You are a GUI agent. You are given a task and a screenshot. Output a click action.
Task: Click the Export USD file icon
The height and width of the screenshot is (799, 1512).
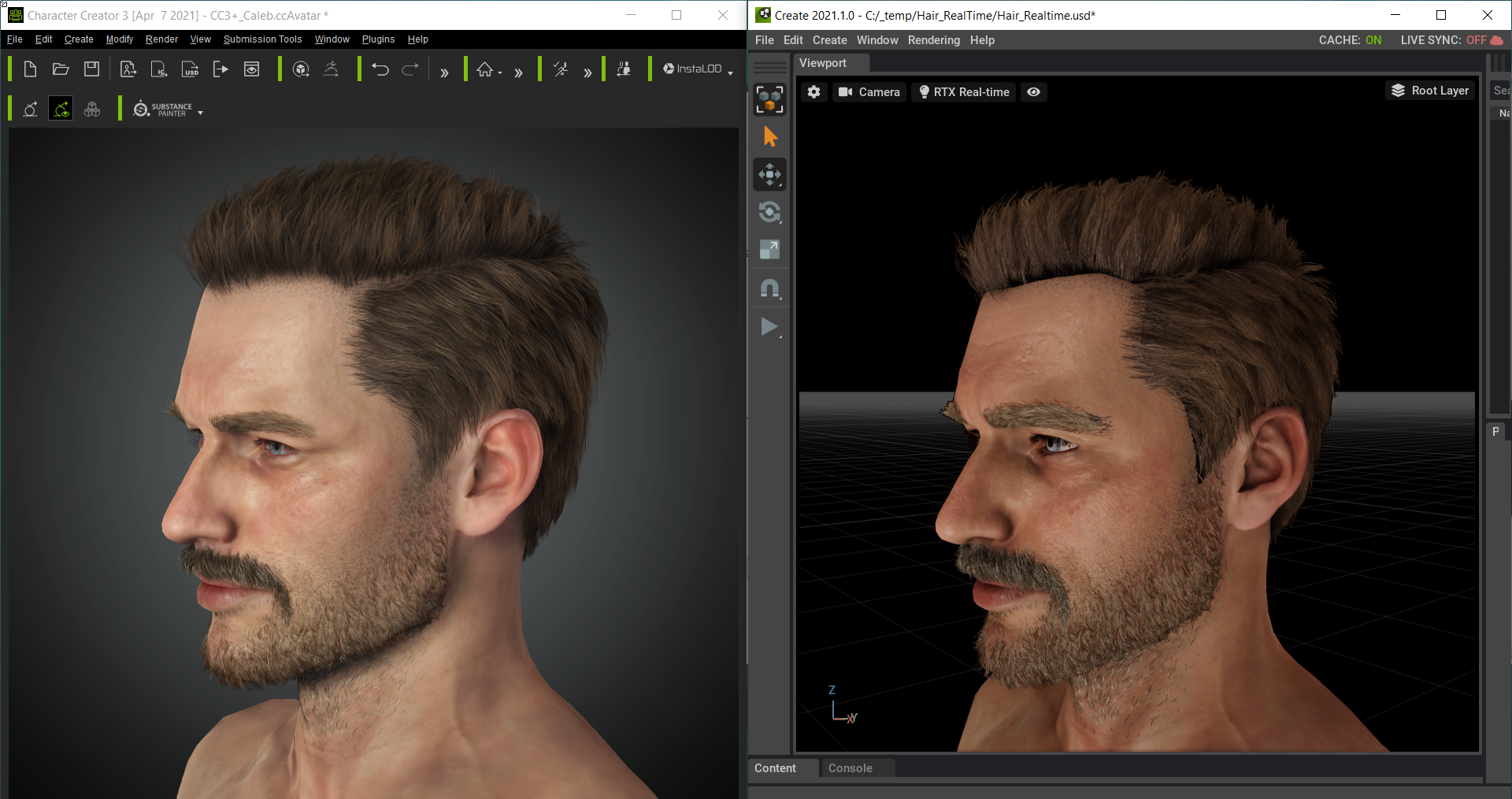(190, 69)
